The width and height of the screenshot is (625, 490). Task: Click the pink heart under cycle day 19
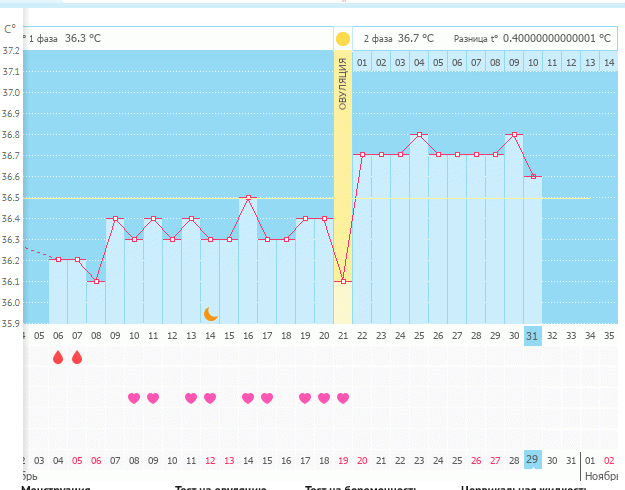point(305,398)
